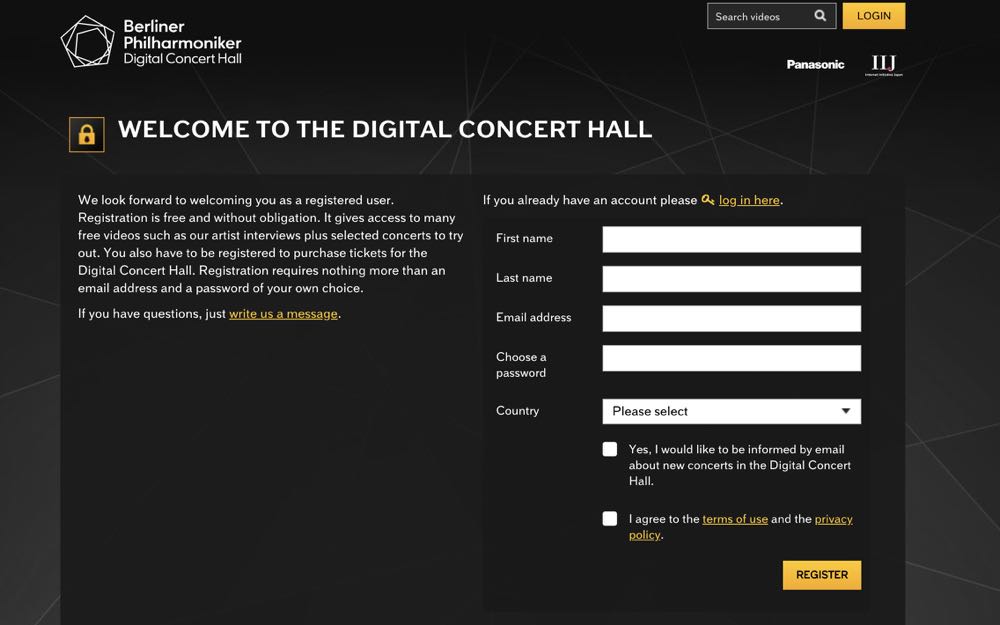
Task: Open the privacy policy link
Action: click(x=833, y=520)
